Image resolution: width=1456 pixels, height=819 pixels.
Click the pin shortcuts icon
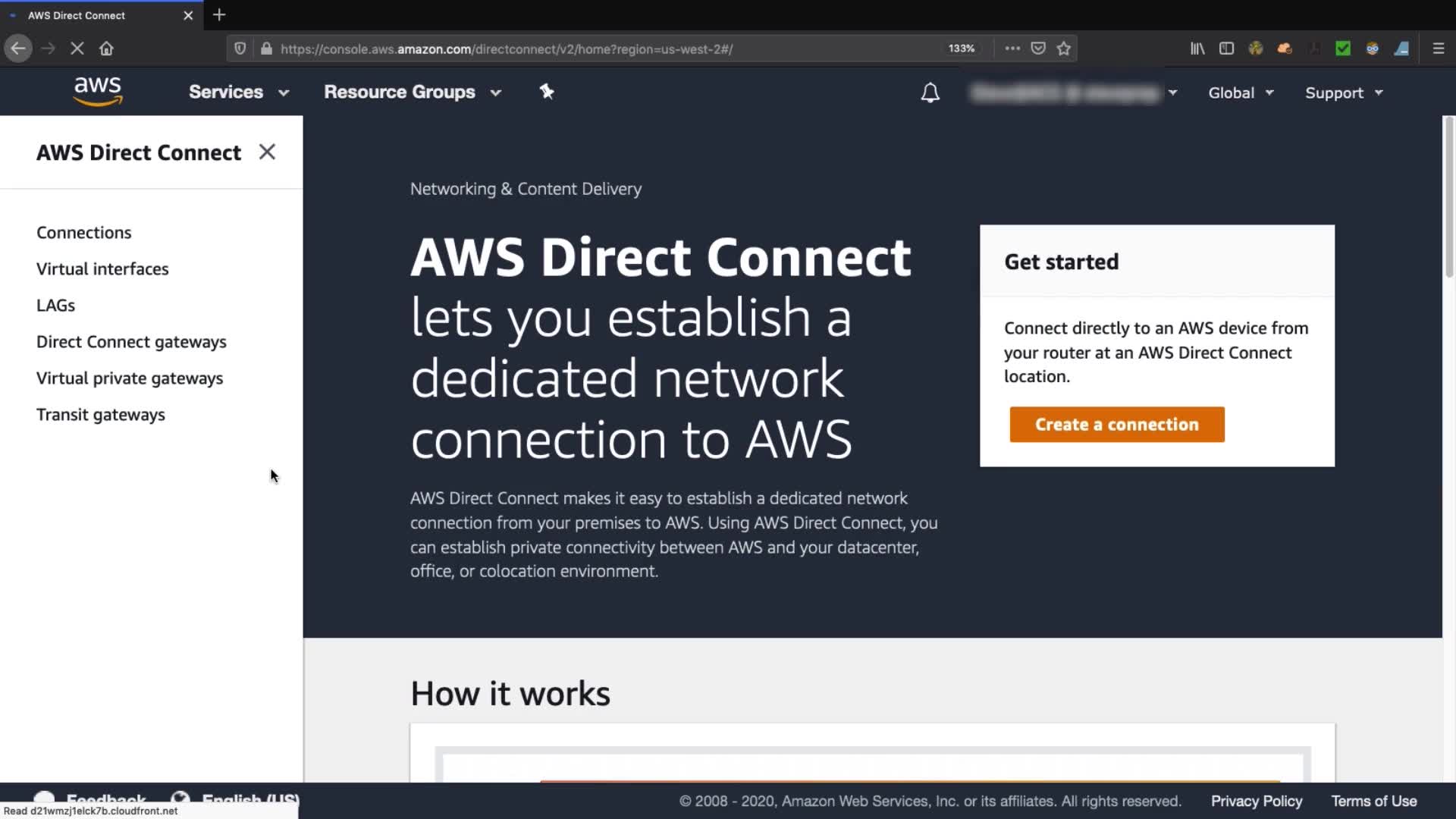tap(547, 92)
